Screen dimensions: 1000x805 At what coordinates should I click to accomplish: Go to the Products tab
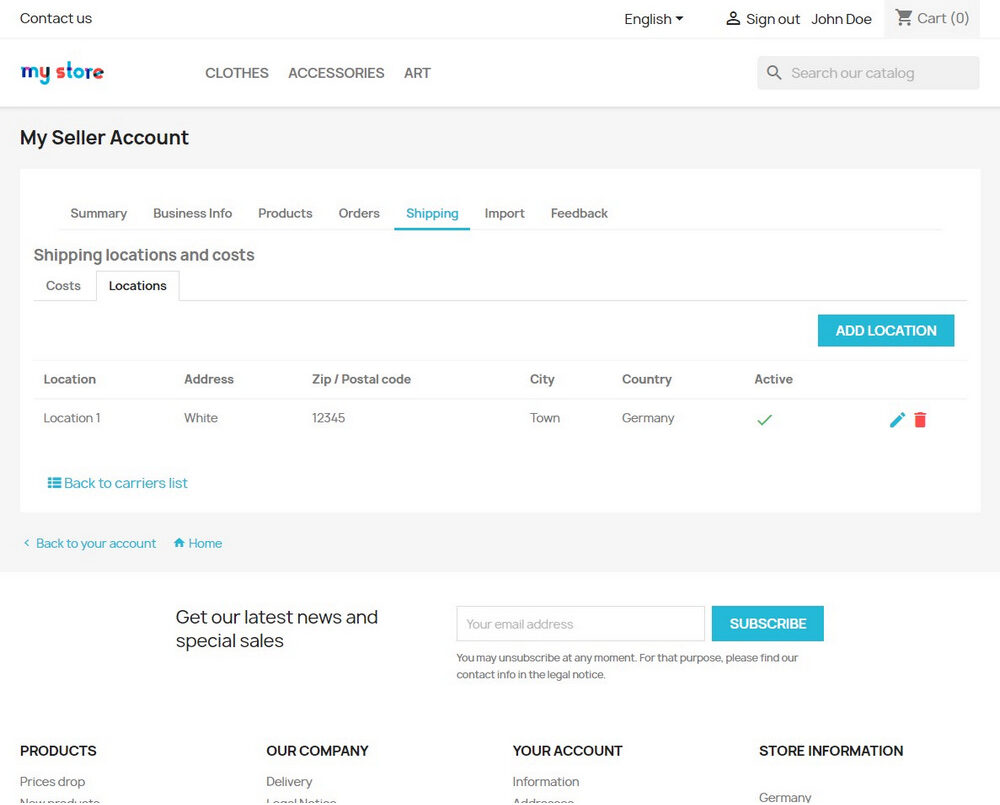click(x=285, y=213)
